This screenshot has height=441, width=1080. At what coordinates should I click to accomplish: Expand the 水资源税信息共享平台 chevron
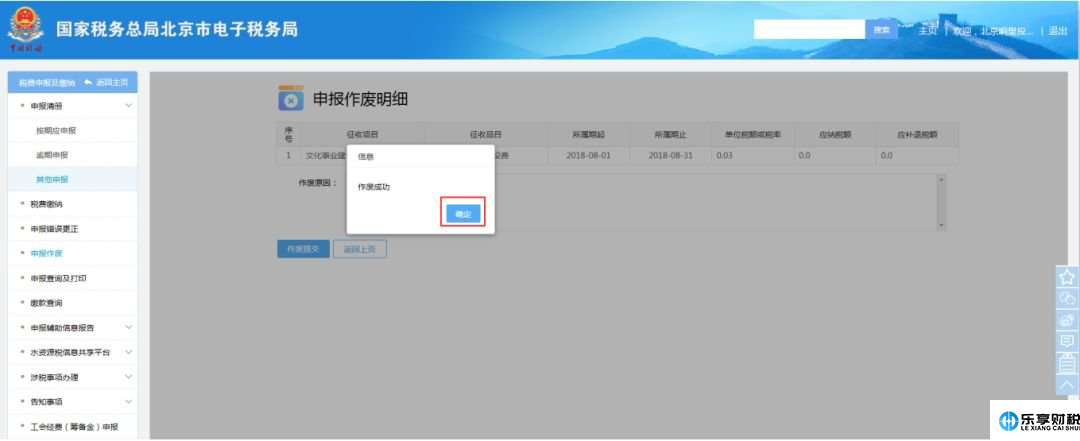pyautogui.click(x=128, y=352)
